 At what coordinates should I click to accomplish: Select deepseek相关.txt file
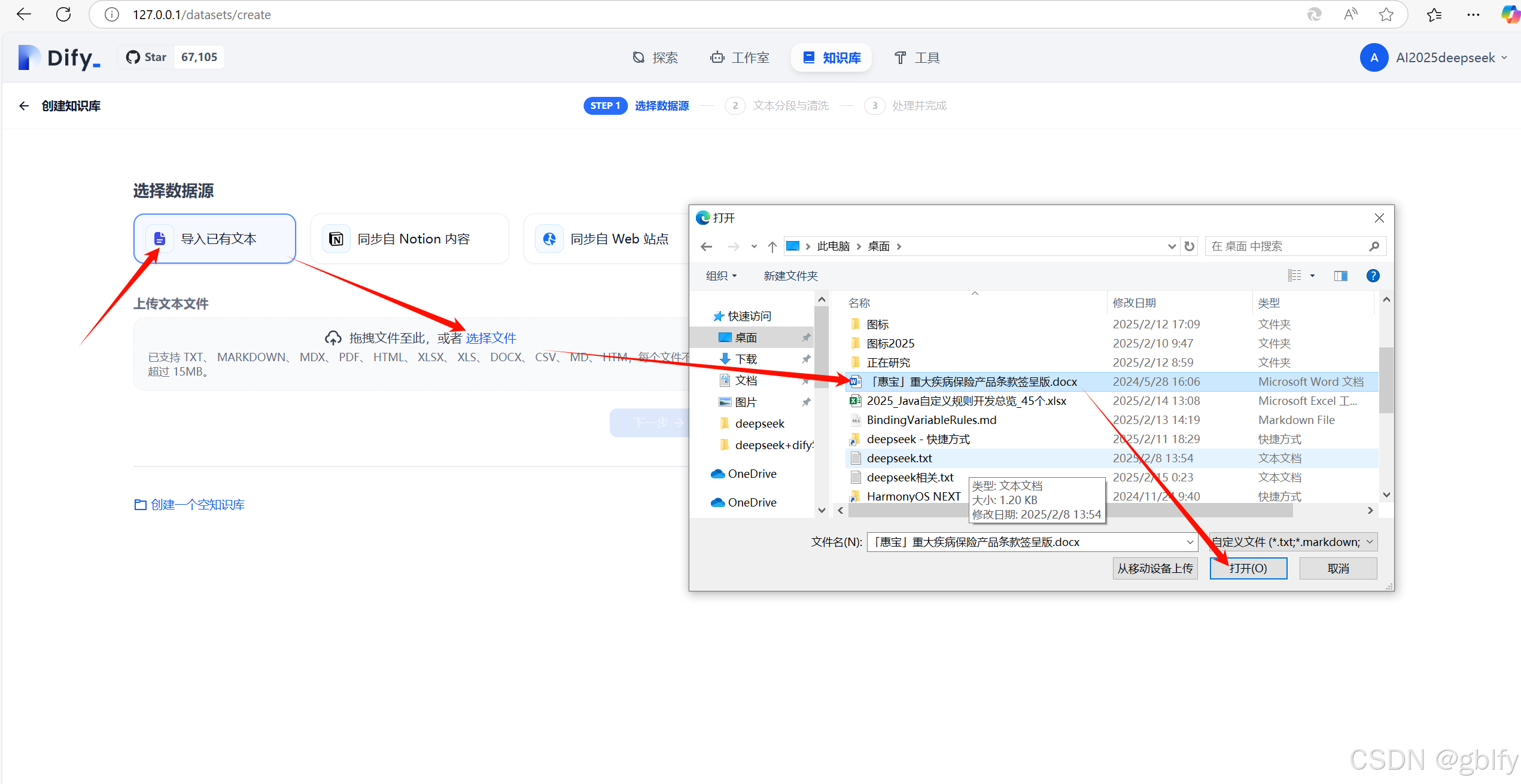pyautogui.click(x=910, y=477)
